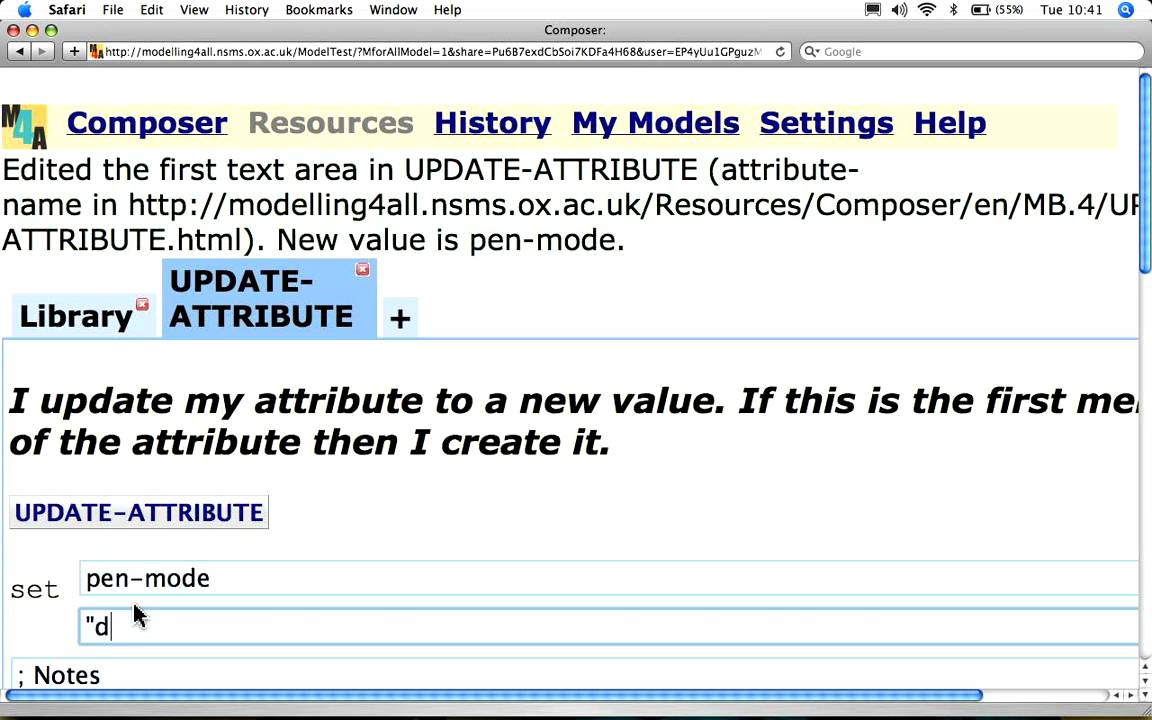Click the display status icon in menu bar
This screenshot has height=720, width=1152.
click(873, 10)
